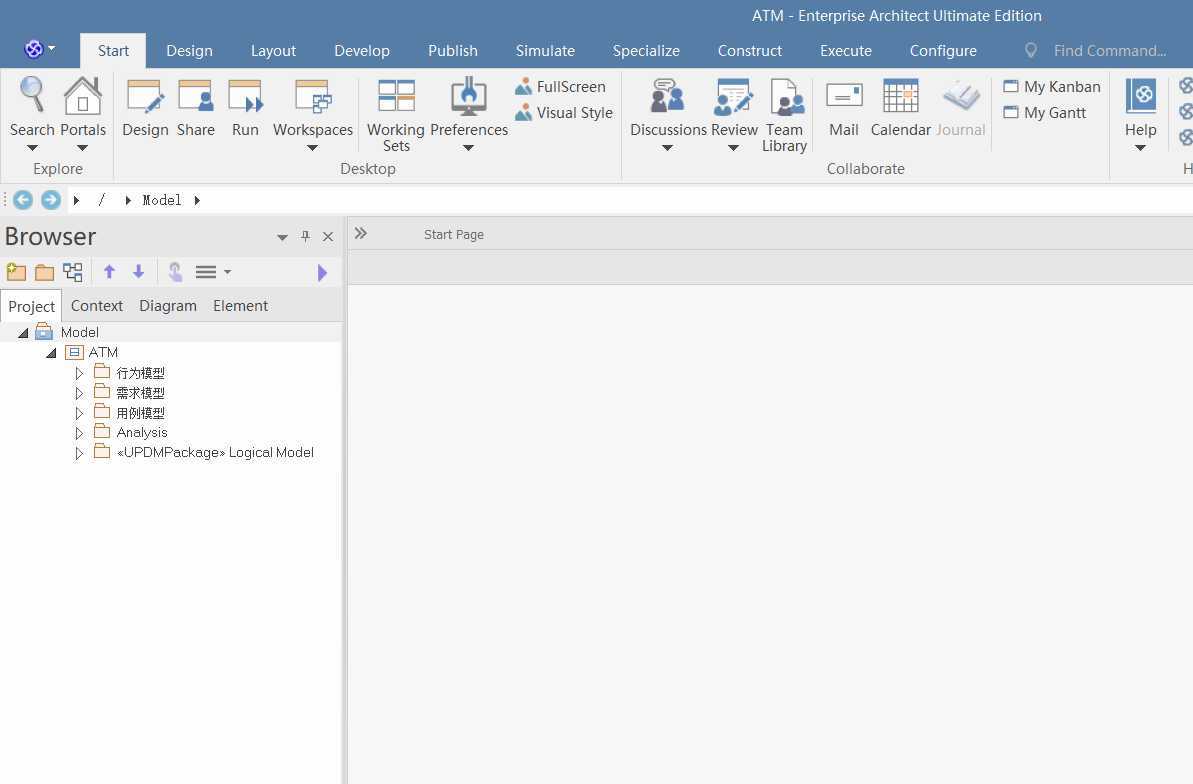Open the dropdown arrow under Search
This screenshot has width=1193, height=784.
point(32,148)
